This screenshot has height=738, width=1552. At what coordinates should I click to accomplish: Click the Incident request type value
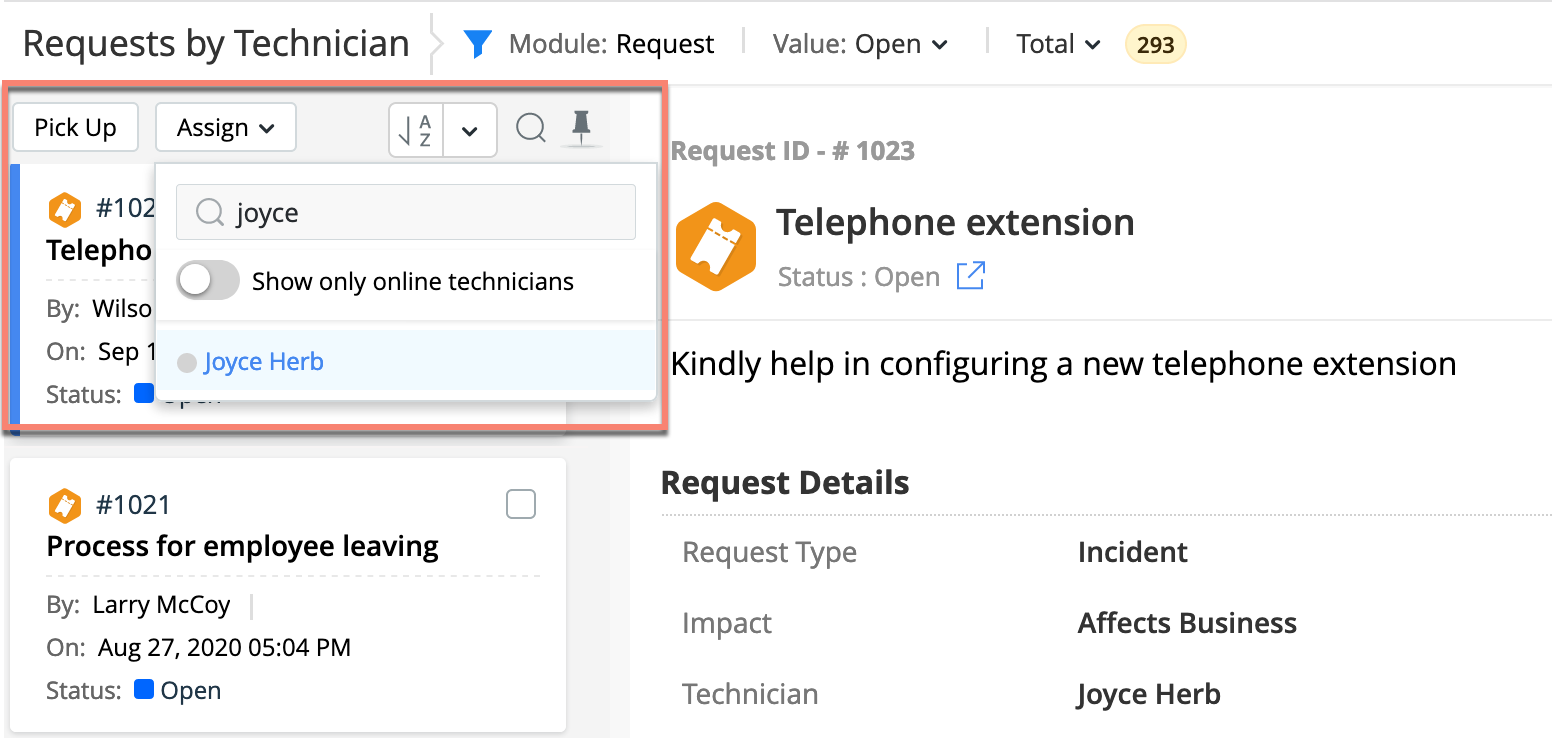pos(1133,552)
